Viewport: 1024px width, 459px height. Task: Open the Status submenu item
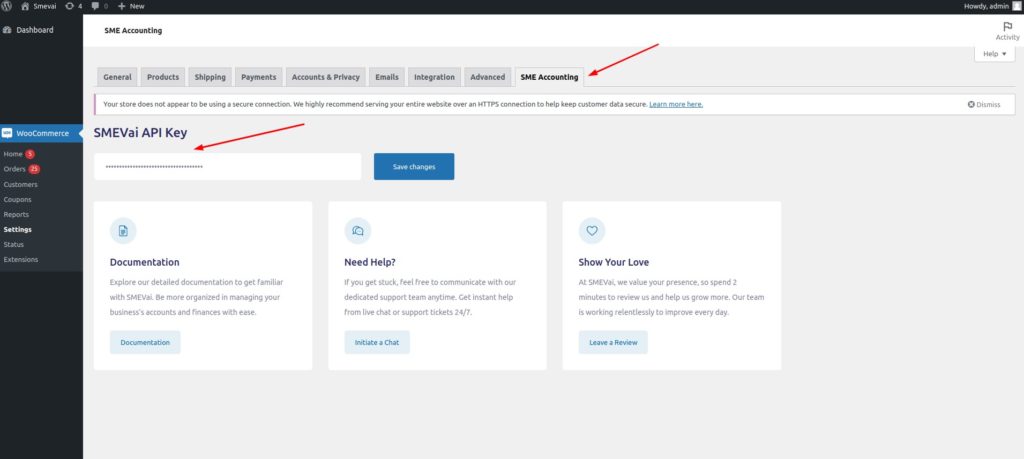[x=14, y=244]
